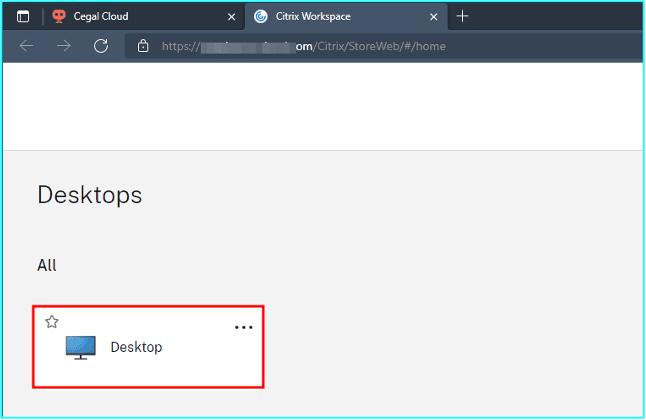This screenshot has height=420, width=646.
Task: Expand the Desktop tile three-dot menu
Action: (x=243, y=327)
